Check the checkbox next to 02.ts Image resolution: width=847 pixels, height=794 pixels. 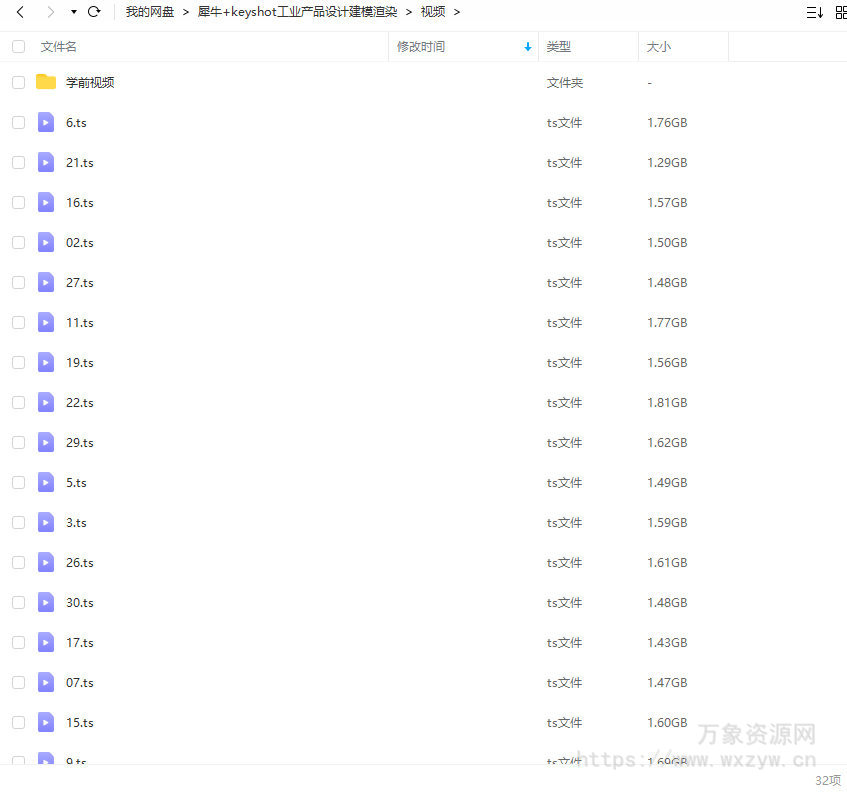point(17,242)
